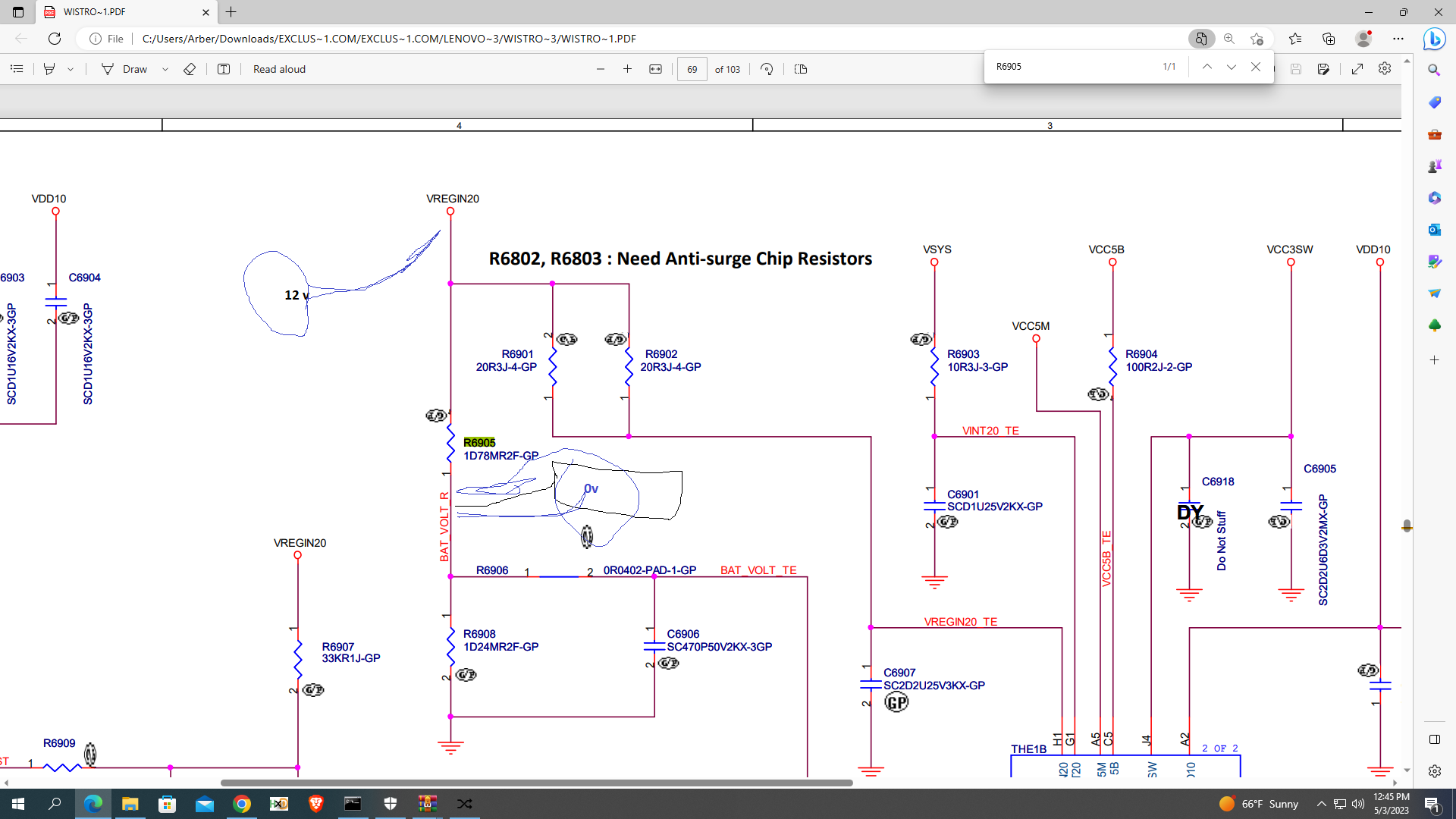Open the Highlight color dropdown arrow
Viewport: 1456px width, 819px height.
pos(71,69)
